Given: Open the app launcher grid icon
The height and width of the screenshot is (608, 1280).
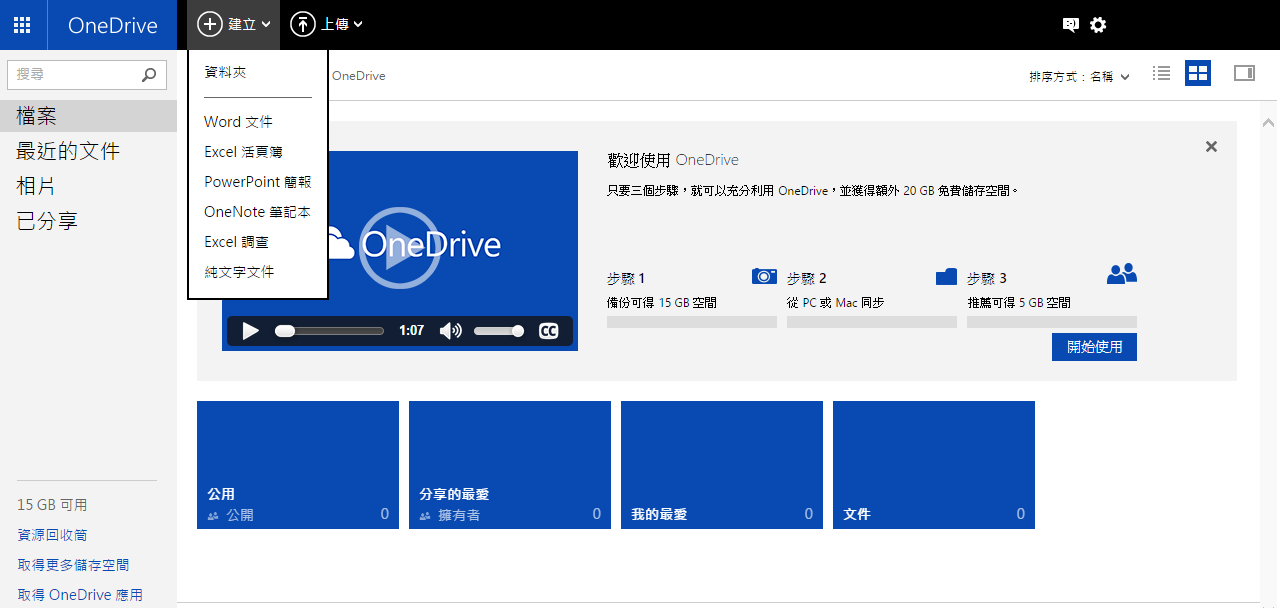Looking at the screenshot, I should tap(23, 25).
